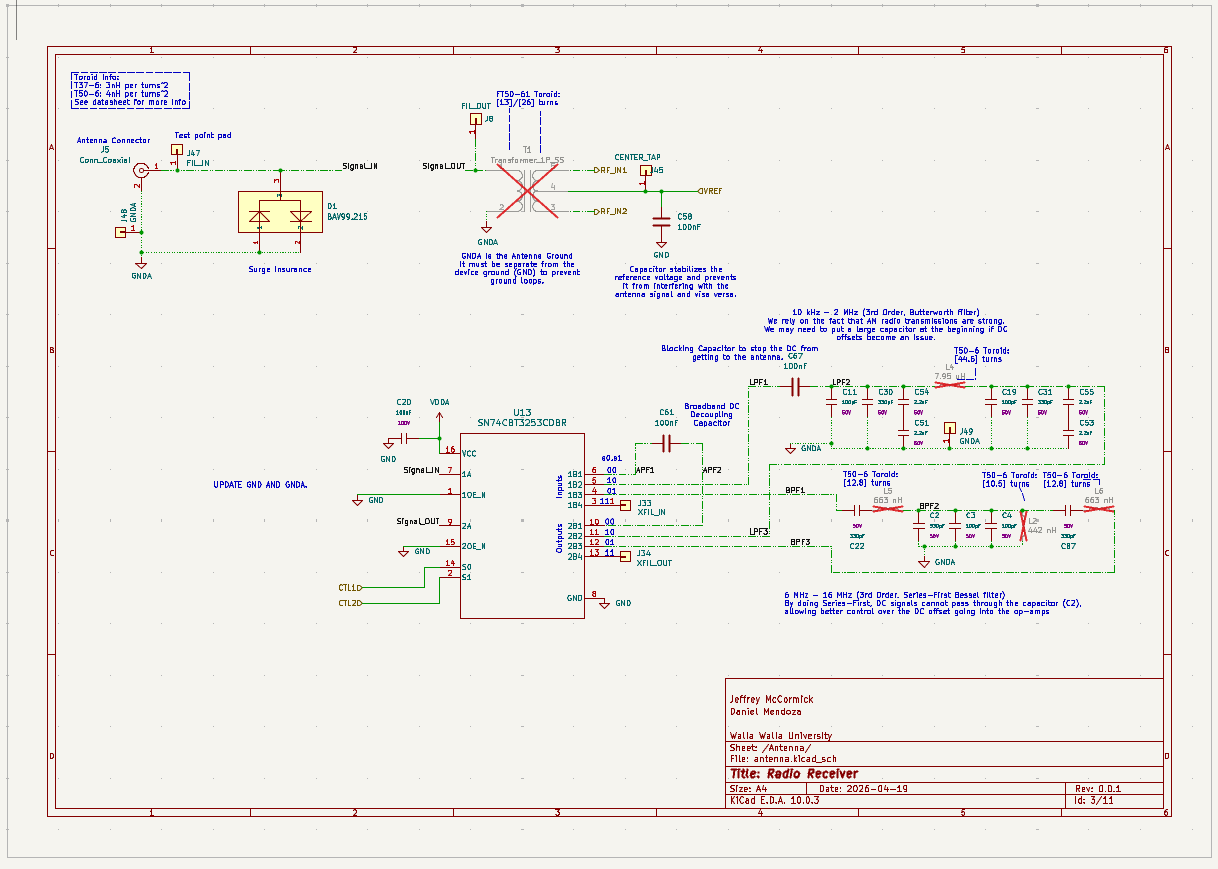Click the 'Broadband DC Decoupling Capacitor' note
Image resolution: width=1218 pixels, height=869 pixels.
711,415
